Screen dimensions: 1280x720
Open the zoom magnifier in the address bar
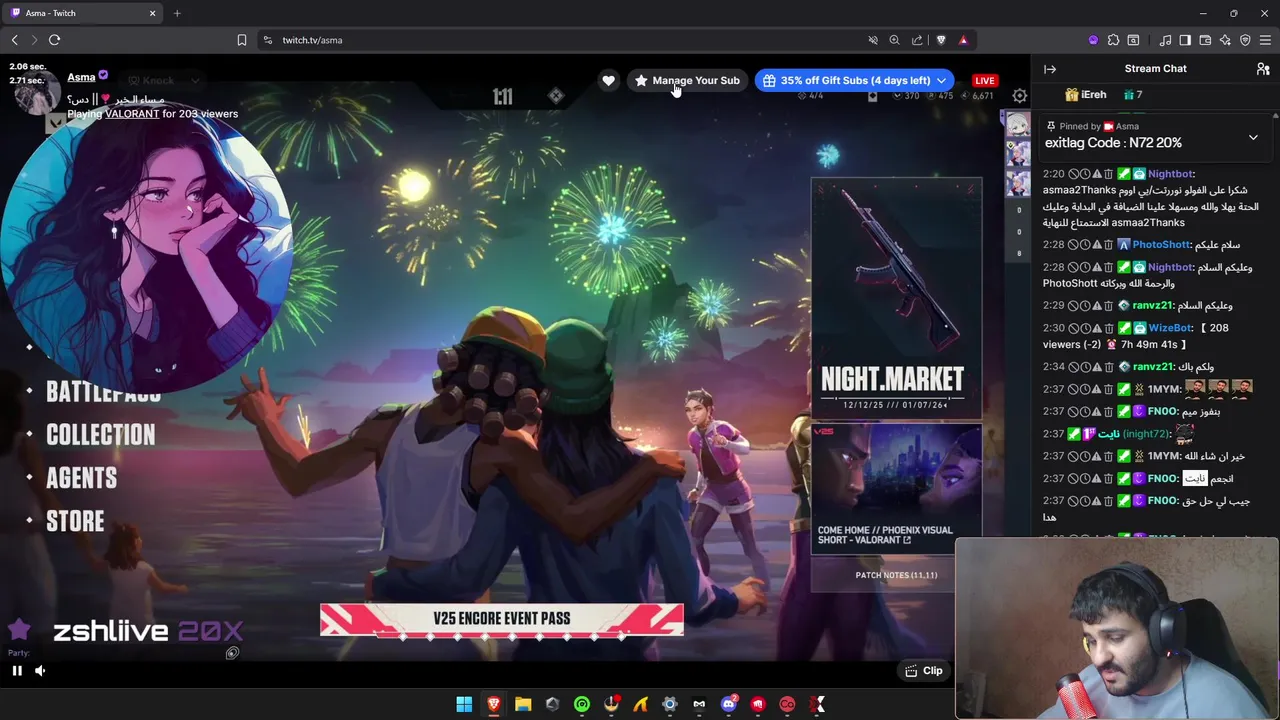tap(894, 40)
